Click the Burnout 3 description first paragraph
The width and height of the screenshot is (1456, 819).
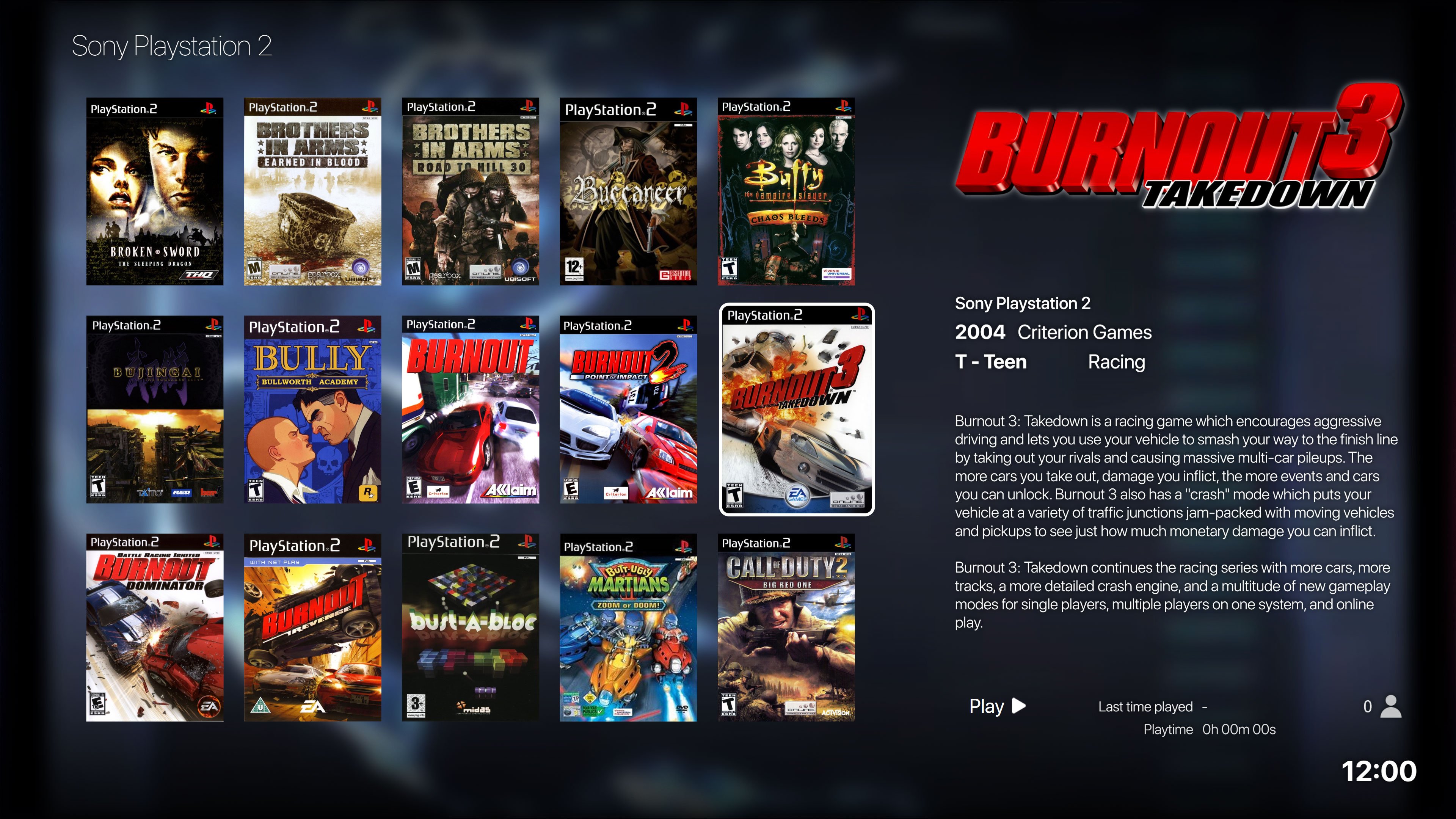click(1176, 476)
